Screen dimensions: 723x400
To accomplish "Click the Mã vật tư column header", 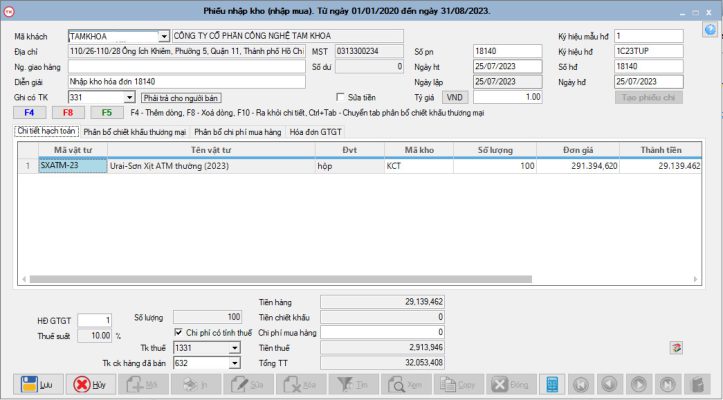I will click(73, 150).
